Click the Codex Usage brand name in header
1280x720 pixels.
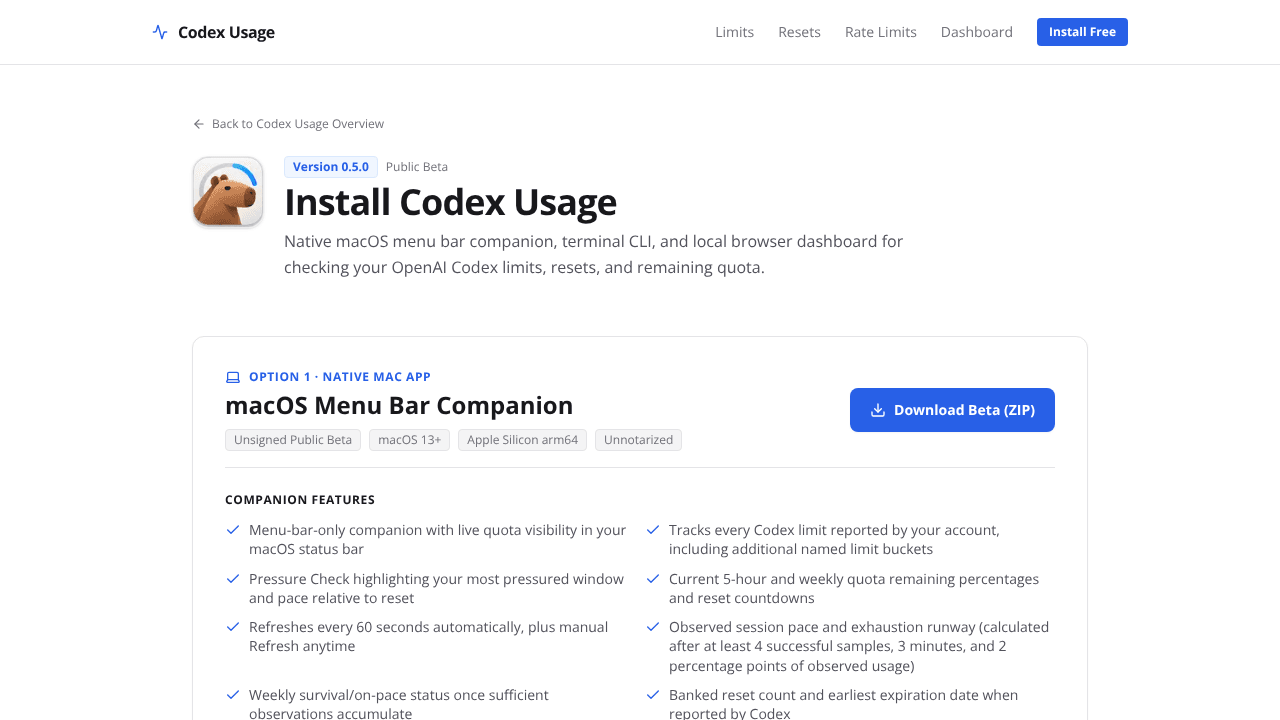[x=226, y=32]
